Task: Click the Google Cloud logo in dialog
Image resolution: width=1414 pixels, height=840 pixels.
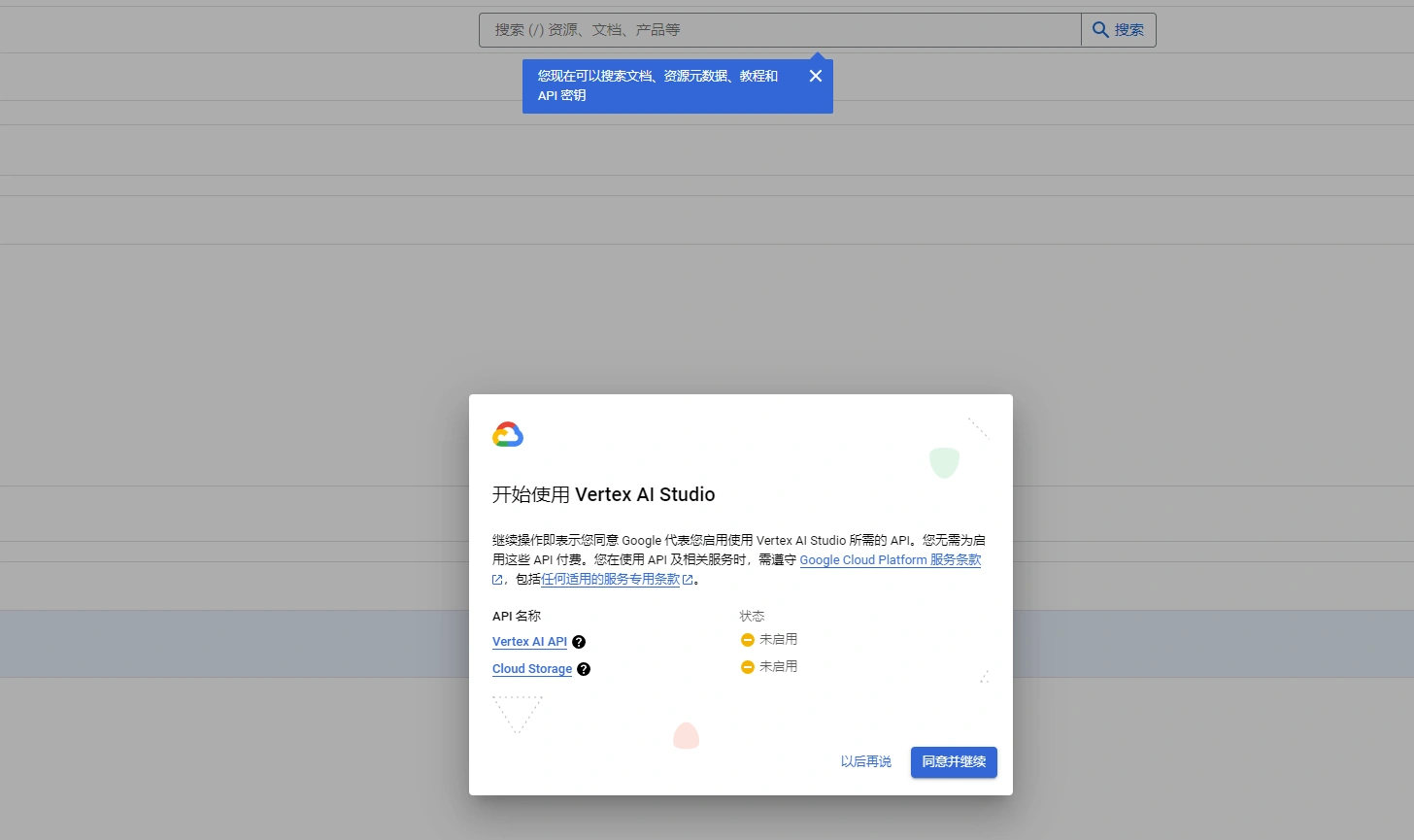Action: click(508, 435)
